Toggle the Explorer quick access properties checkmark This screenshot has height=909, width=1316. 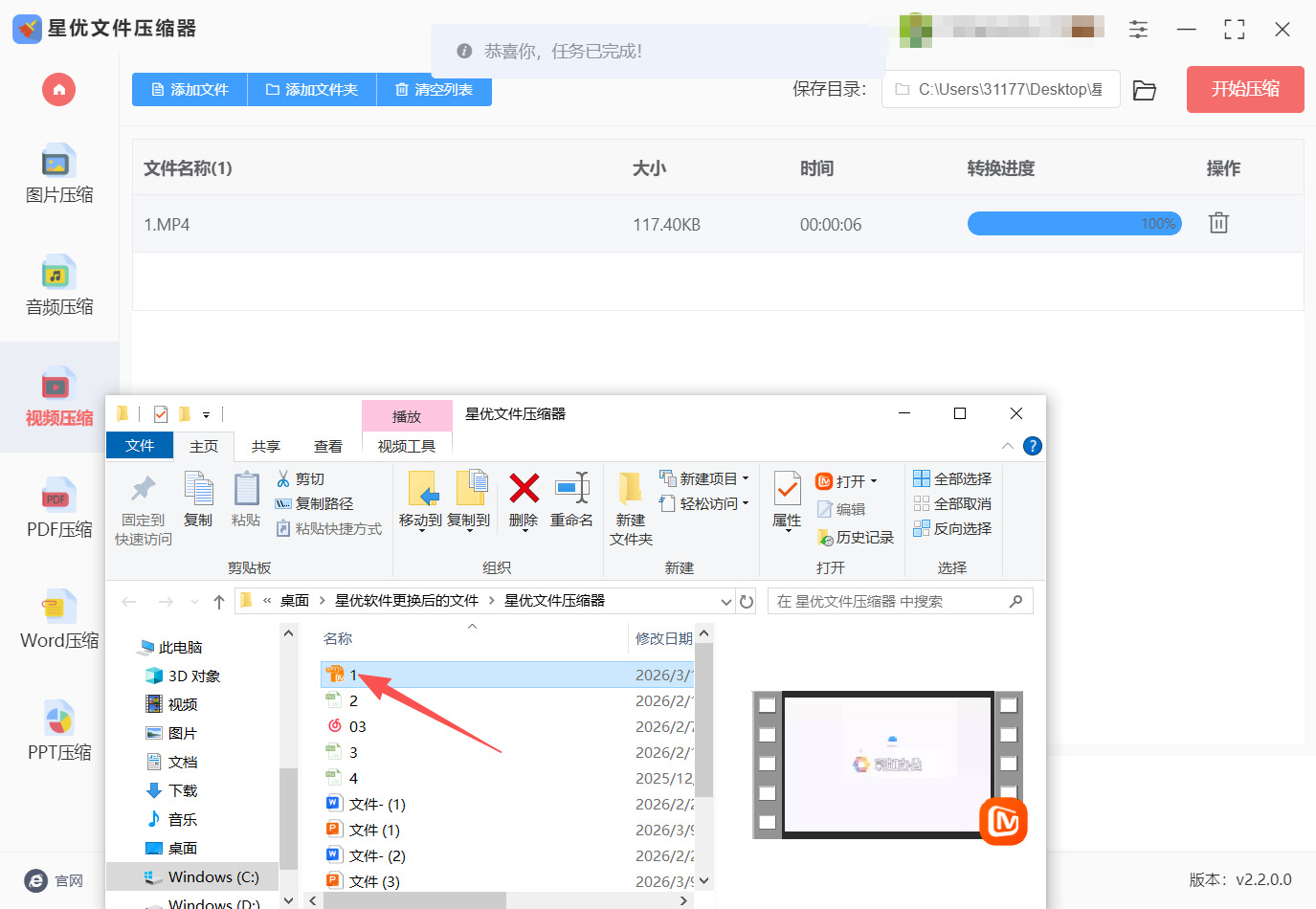[x=161, y=414]
